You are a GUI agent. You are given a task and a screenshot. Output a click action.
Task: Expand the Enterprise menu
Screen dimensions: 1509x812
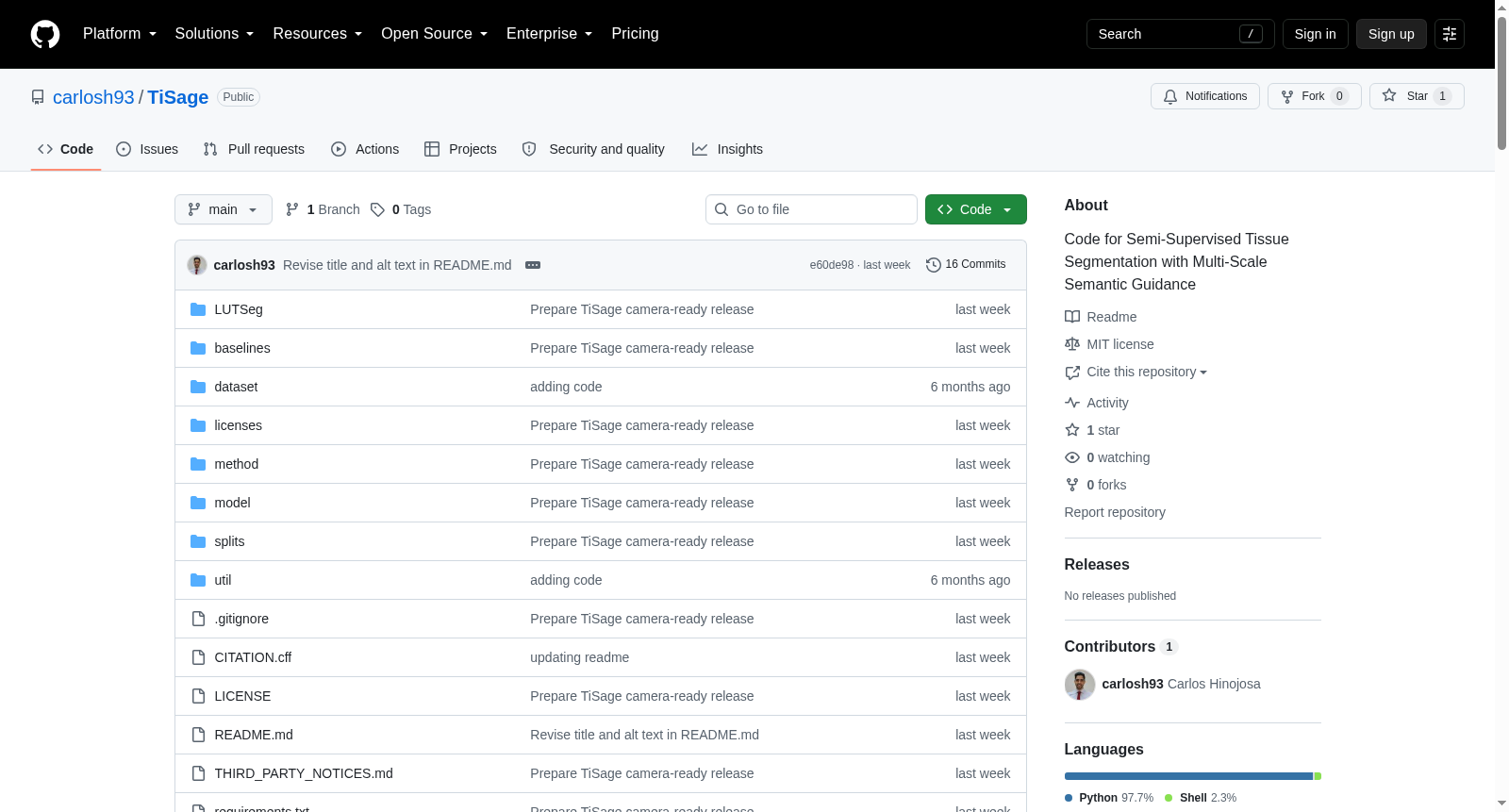point(550,34)
